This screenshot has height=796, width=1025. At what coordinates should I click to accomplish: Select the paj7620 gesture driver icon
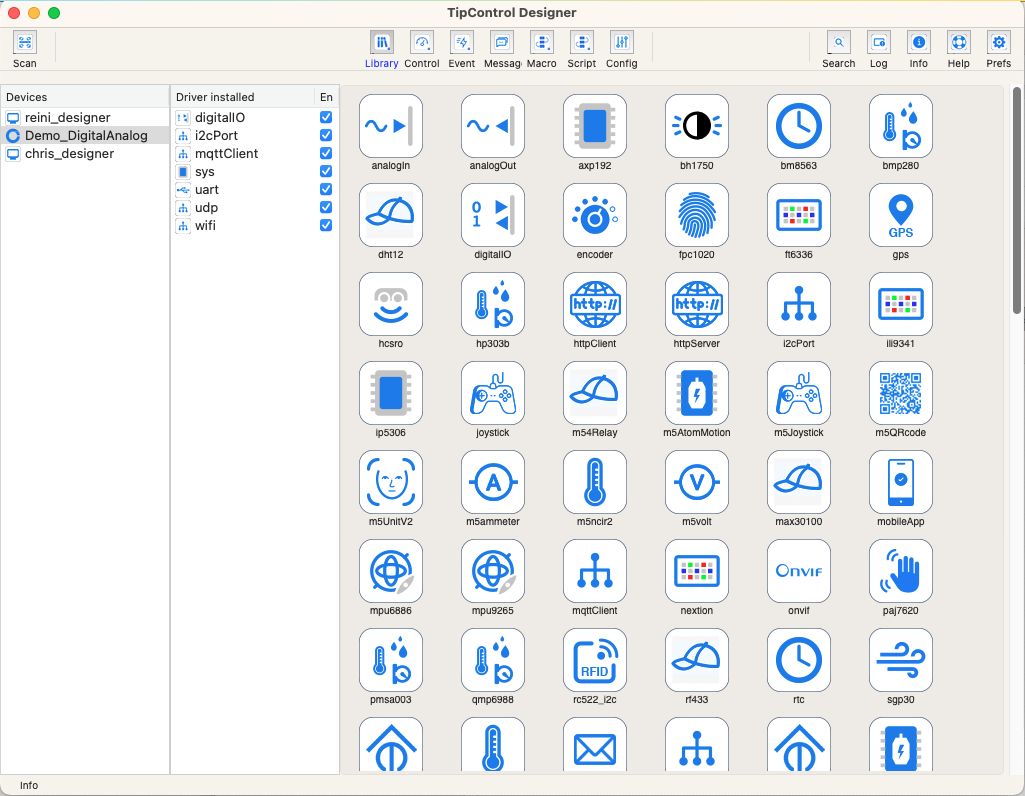901,572
